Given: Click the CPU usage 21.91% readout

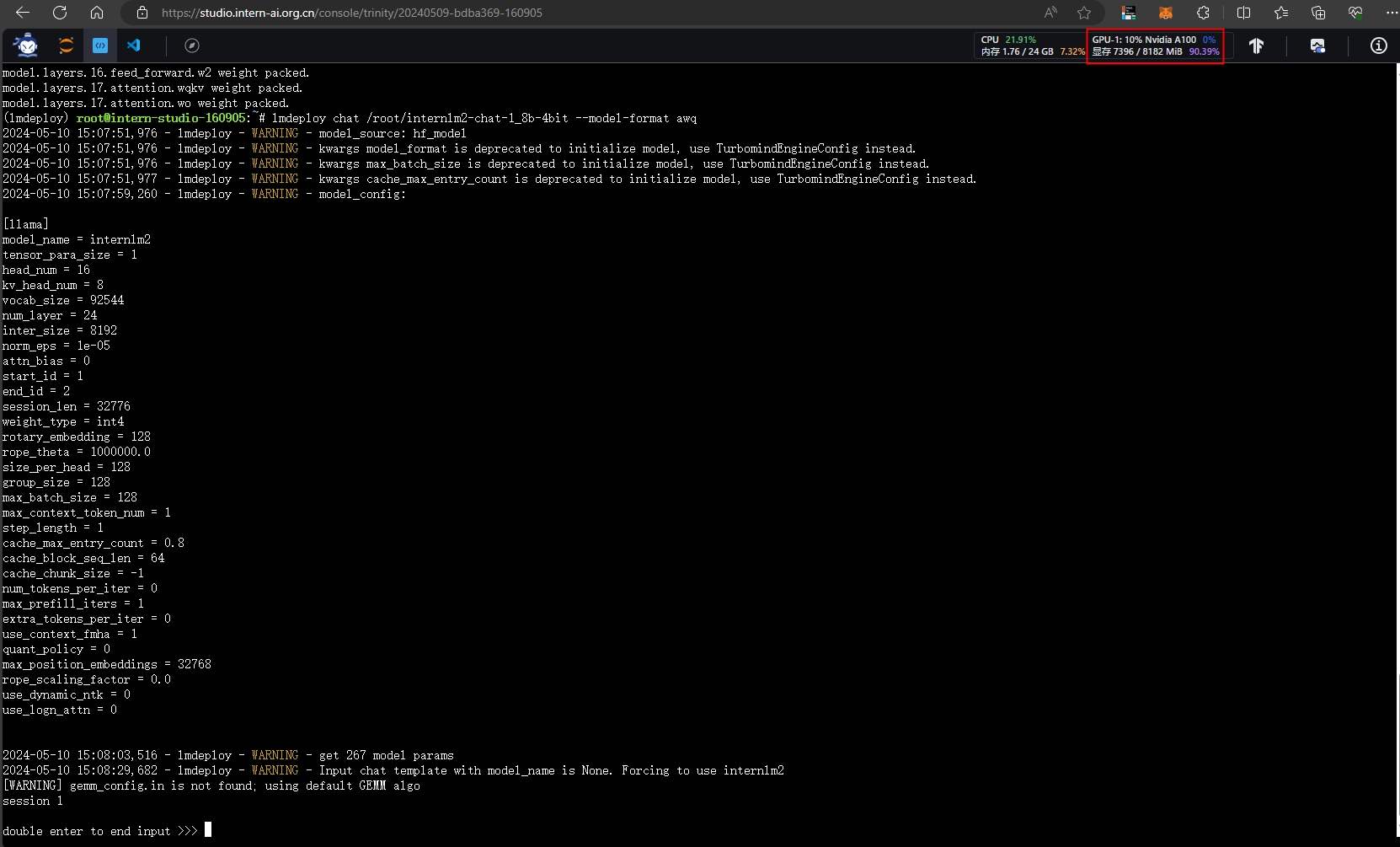Looking at the screenshot, I should (x=1008, y=40).
